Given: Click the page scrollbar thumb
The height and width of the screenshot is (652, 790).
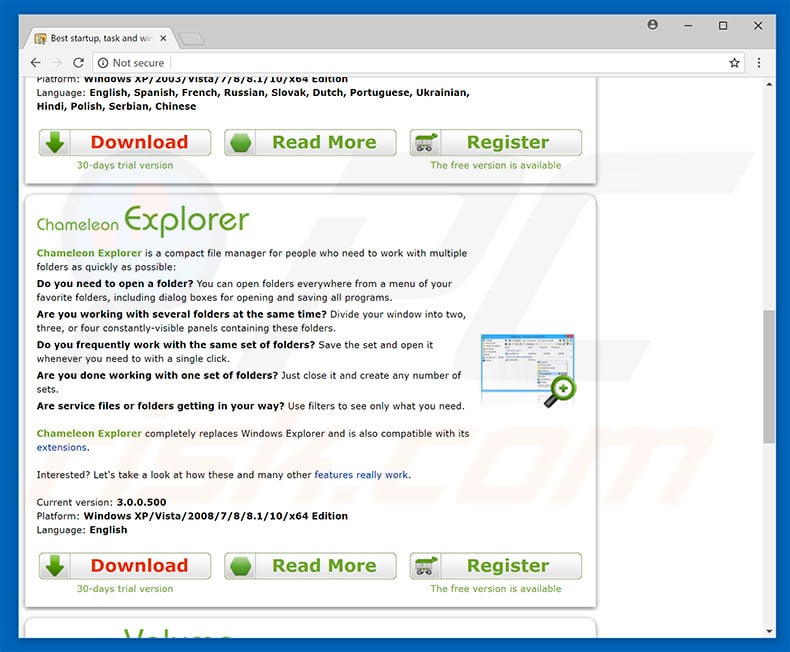Looking at the screenshot, I should point(769,377).
